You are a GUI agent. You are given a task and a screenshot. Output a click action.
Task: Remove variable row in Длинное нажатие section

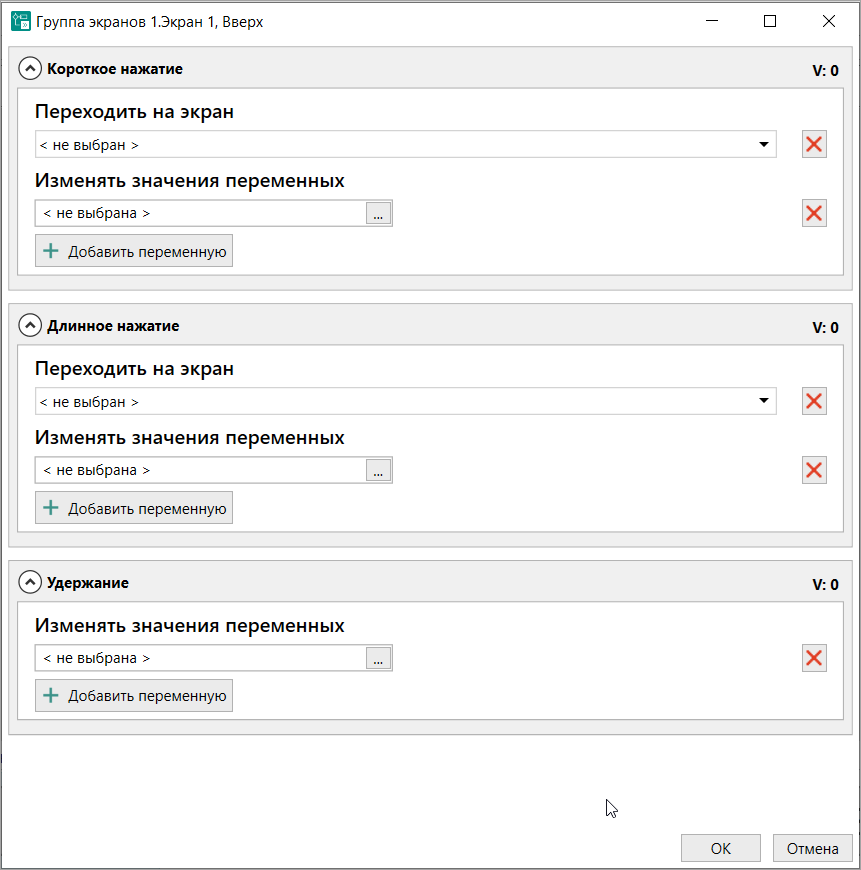(814, 470)
